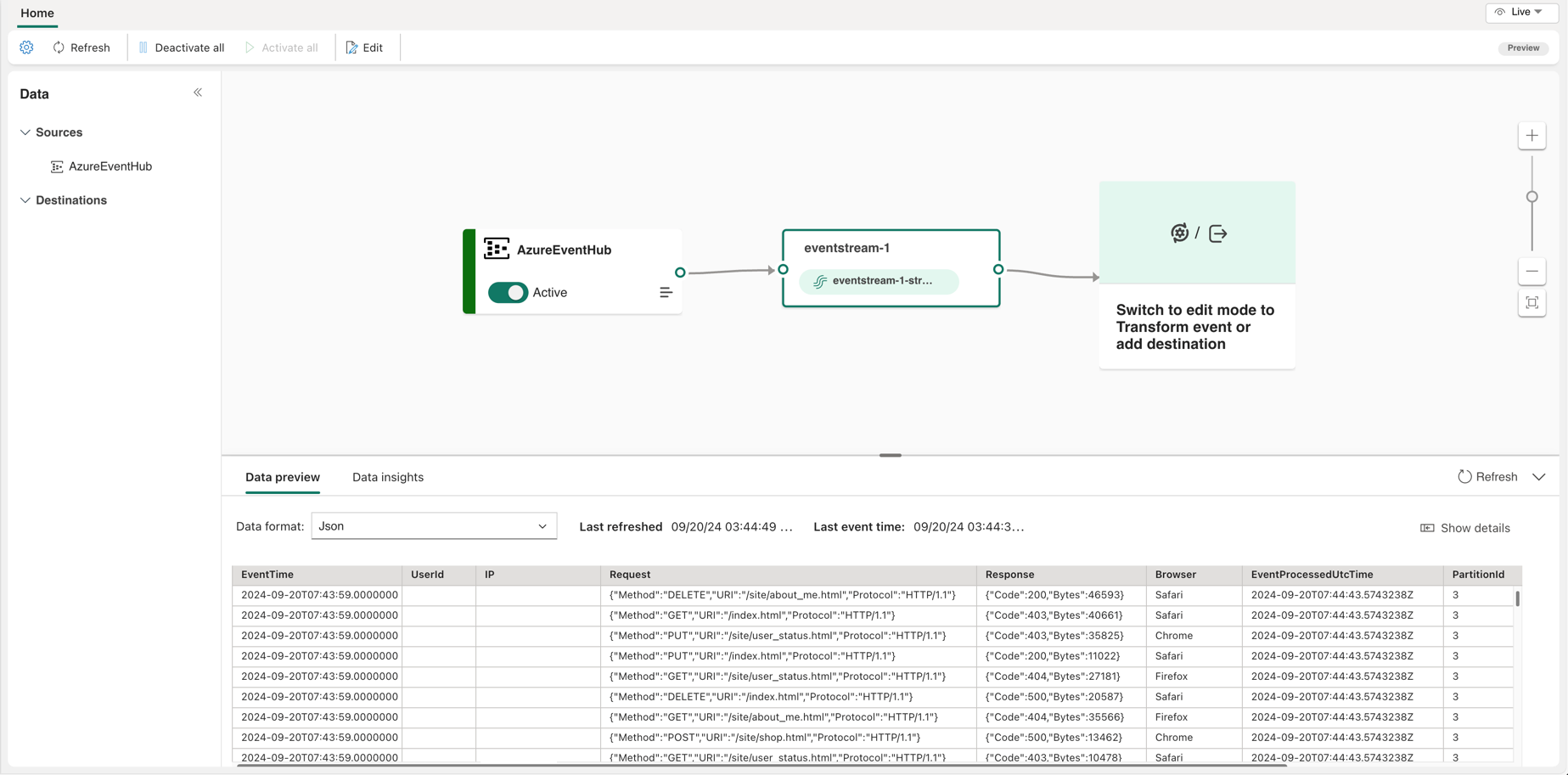Image resolution: width=1568 pixels, height=775 pixels.
Task: Select the Data preview tab
Action: pos(282,477)
